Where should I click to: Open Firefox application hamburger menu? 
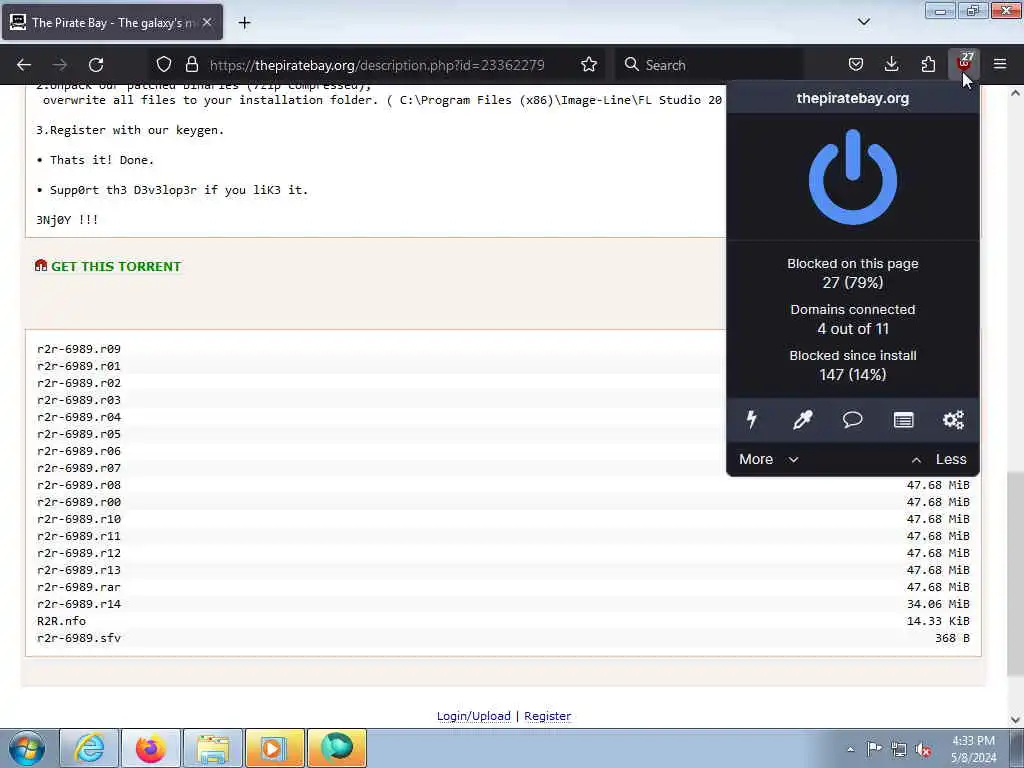(1000, 64)
